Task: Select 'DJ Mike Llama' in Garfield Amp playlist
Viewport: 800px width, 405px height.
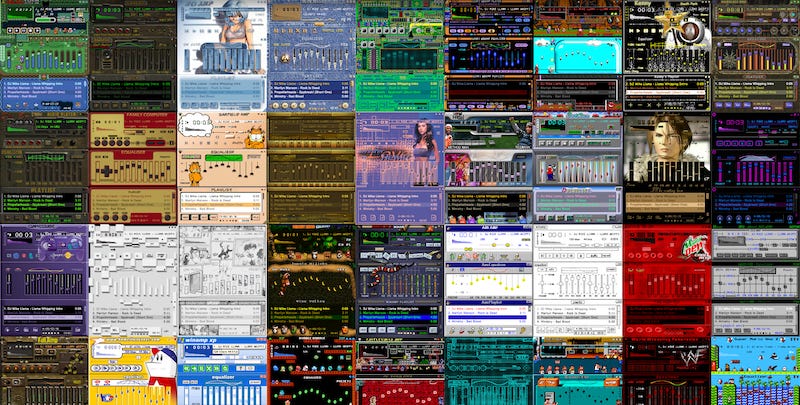Action: [221, 196]
